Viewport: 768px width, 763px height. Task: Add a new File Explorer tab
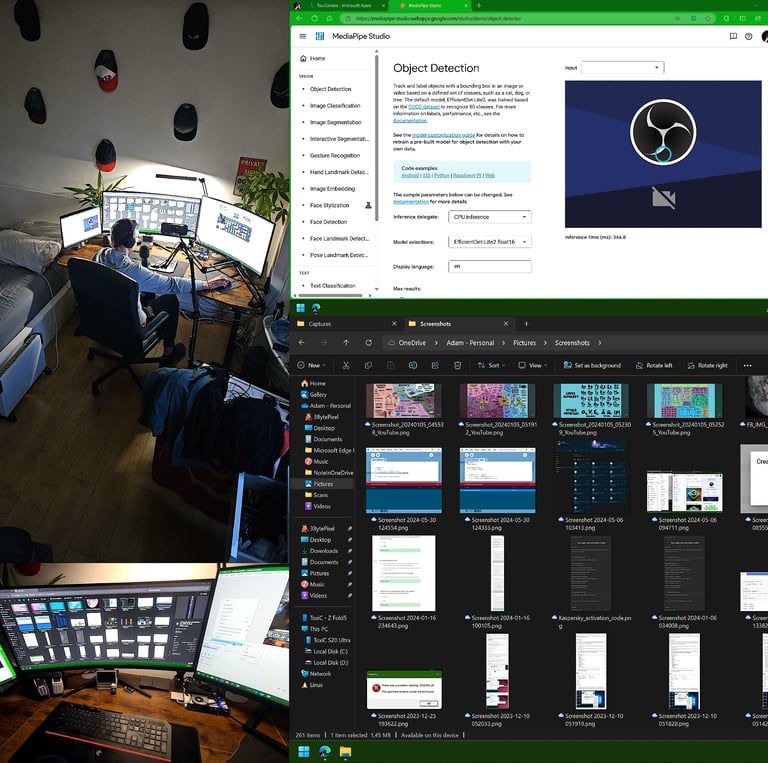[526, 324]
